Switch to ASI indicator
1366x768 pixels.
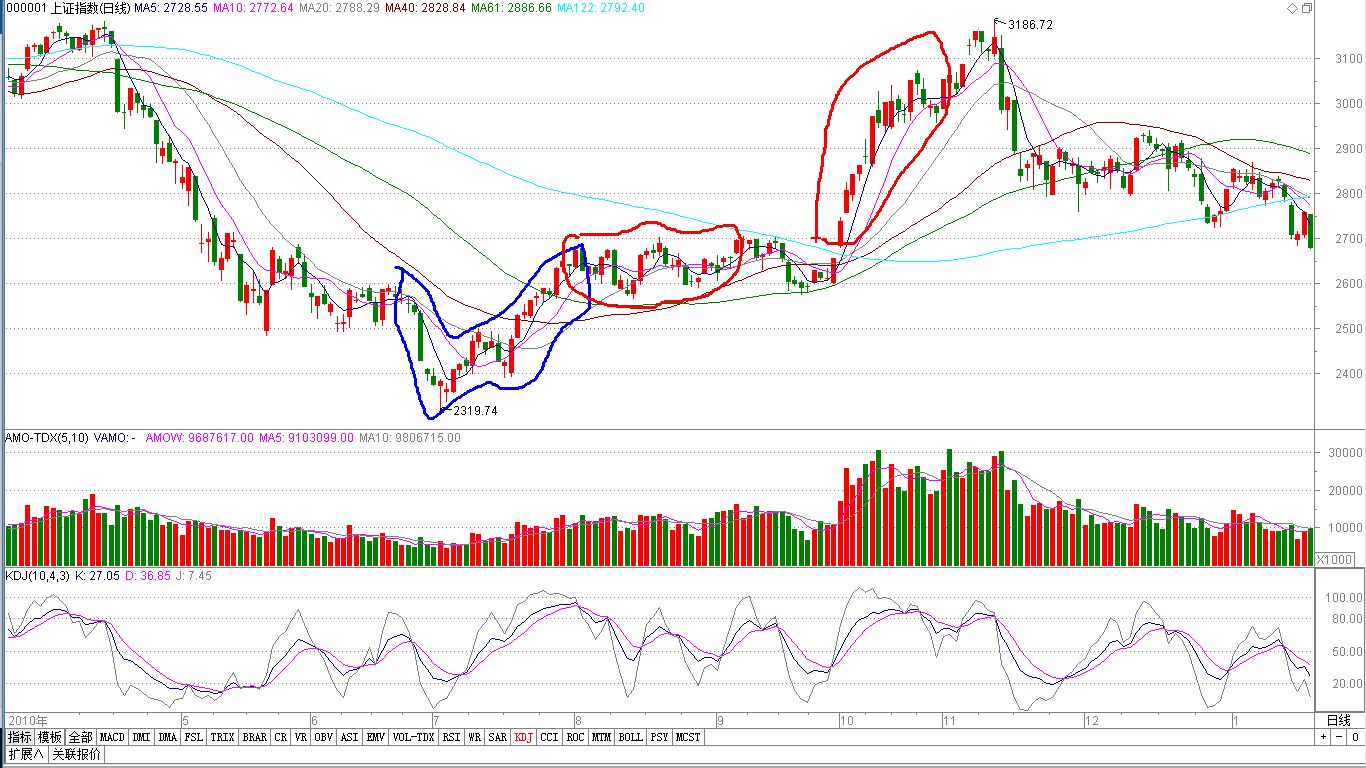[x=350, y=737]
